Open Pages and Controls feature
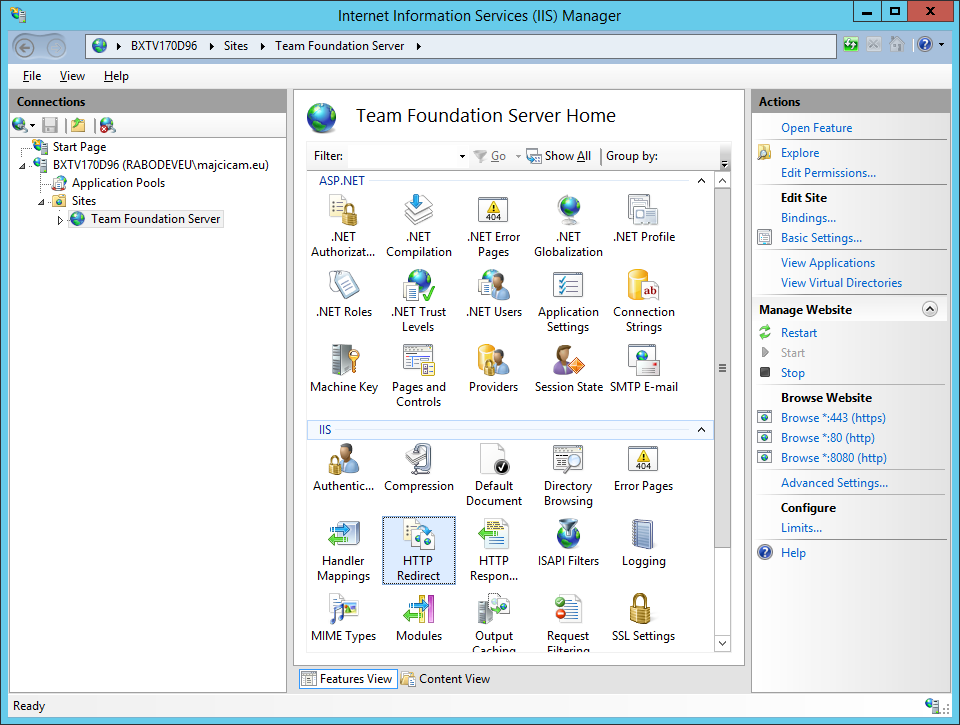Screen dimensions: 960x725 coord(419,377)
